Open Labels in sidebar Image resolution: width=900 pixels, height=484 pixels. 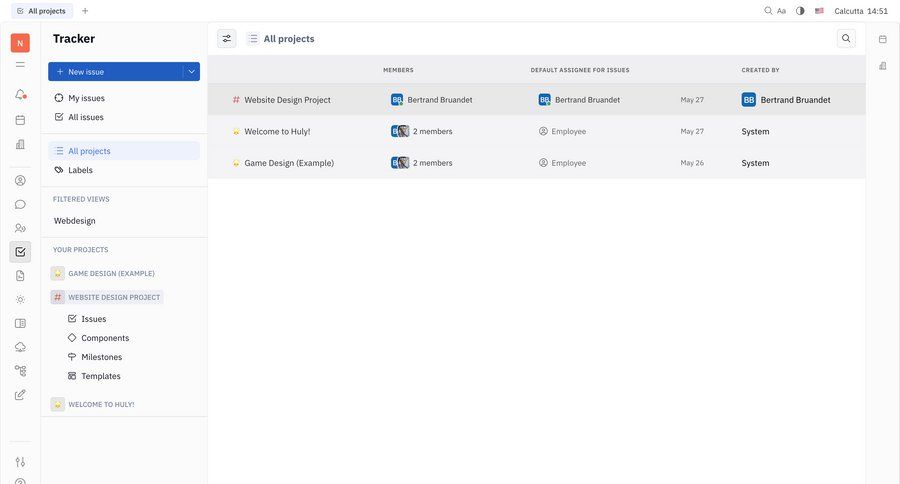click(124, 170)
